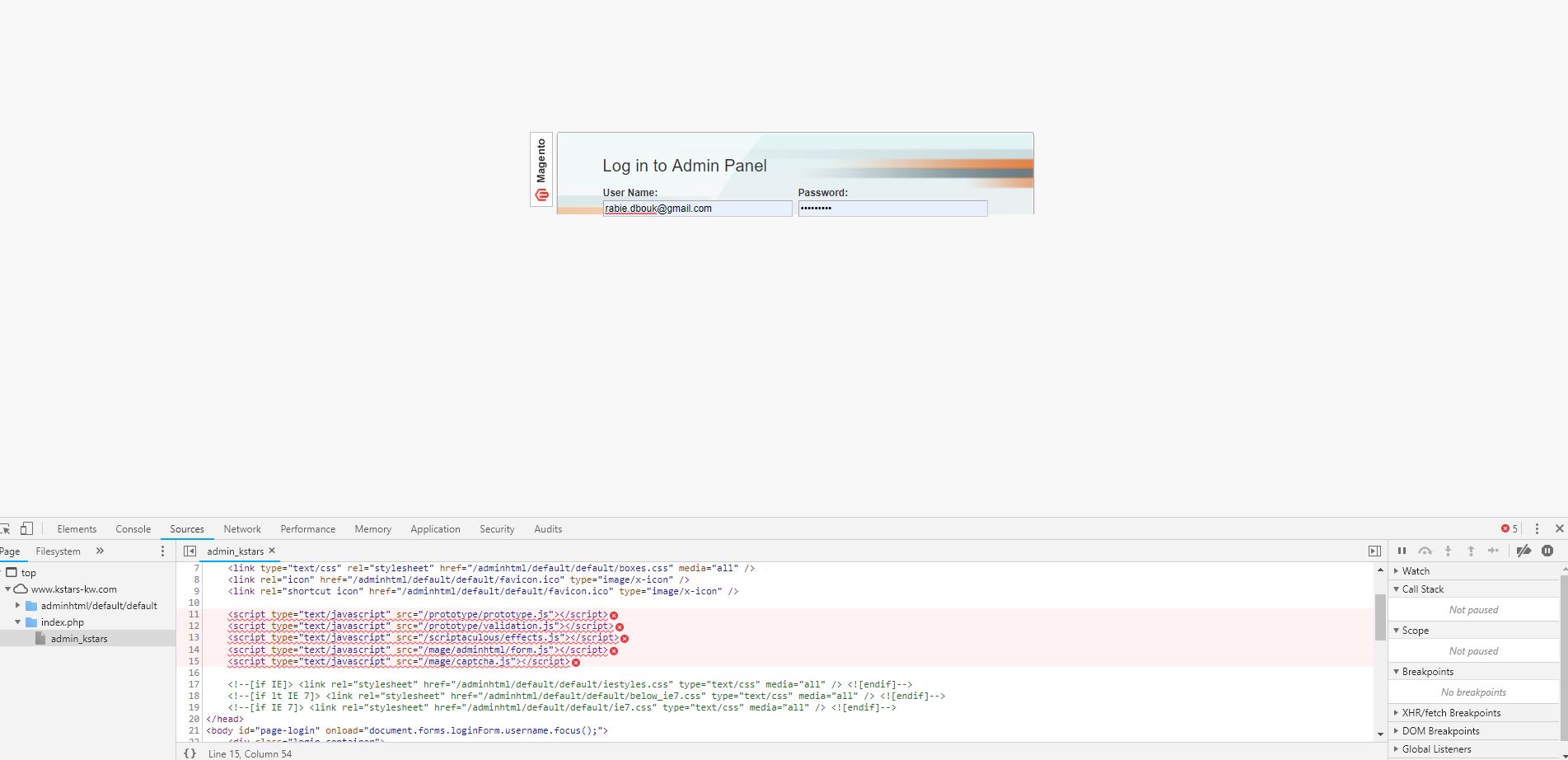Deactivate all breakpoints
Viewport: 1568px width, 760px height.
(x=1524, y=551)
